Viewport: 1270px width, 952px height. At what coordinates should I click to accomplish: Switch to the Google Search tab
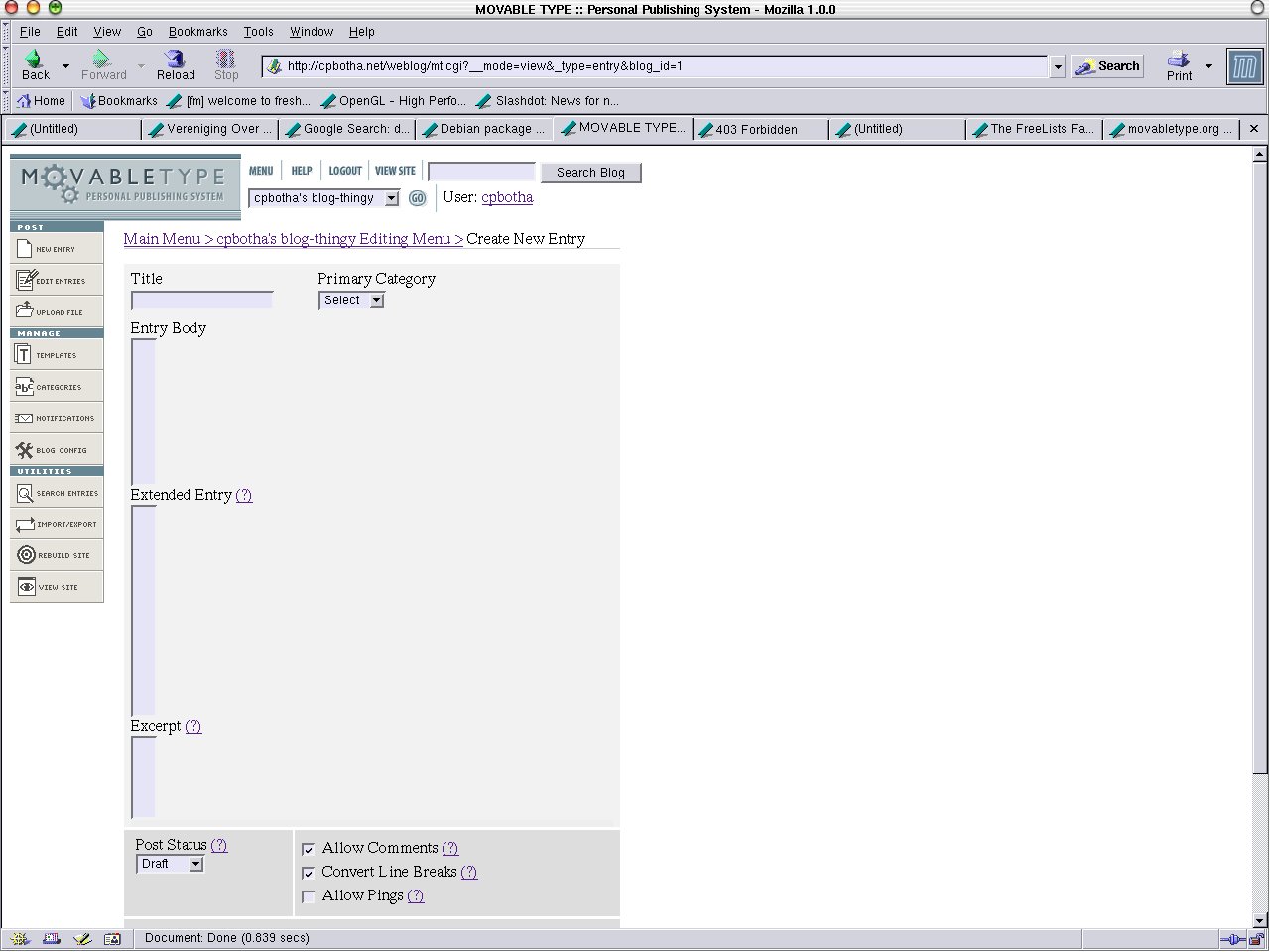pyautogui.click(x=346, y=129)
